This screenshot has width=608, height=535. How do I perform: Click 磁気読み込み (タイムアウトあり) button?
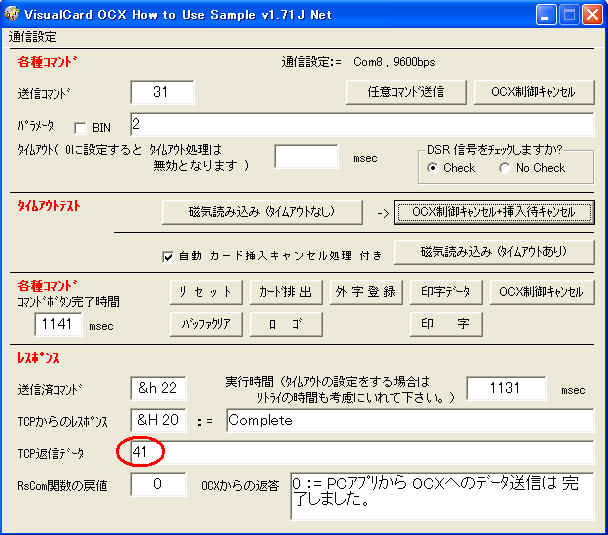coord(494,252)
